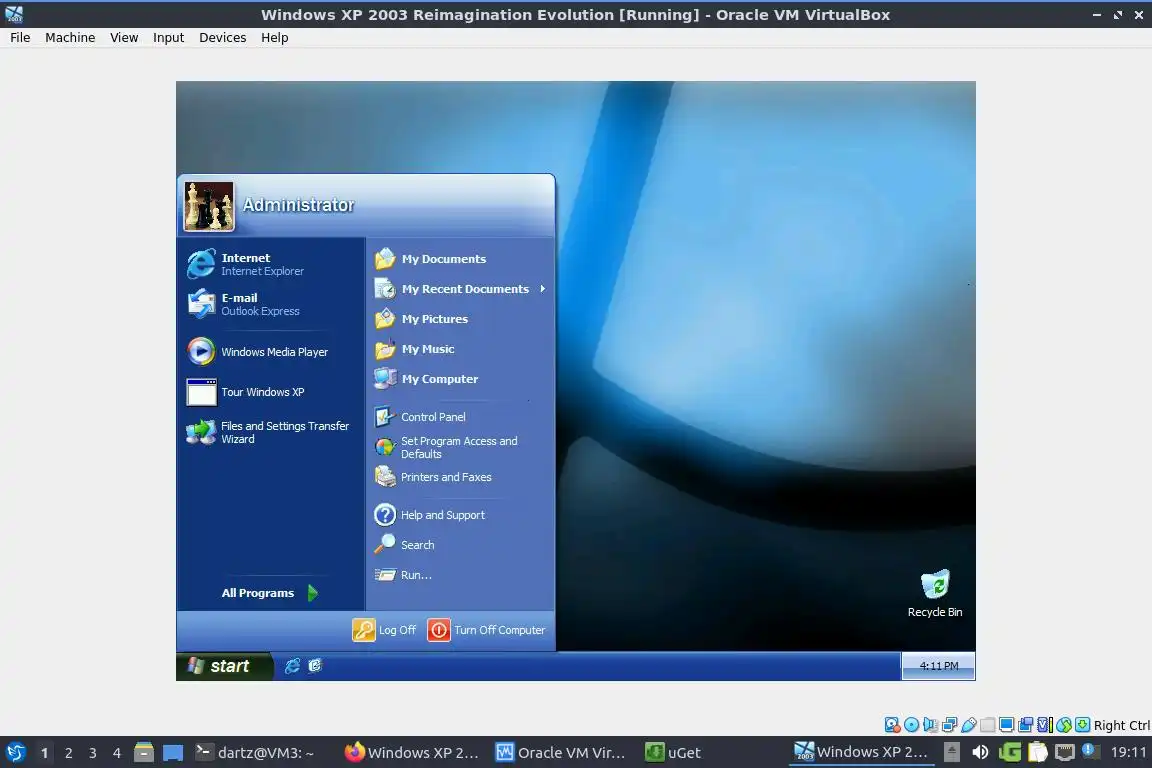Click removable media eject tray icon
The height and width of the screenshot is (768, 1152).
click(x=951, y=752)
